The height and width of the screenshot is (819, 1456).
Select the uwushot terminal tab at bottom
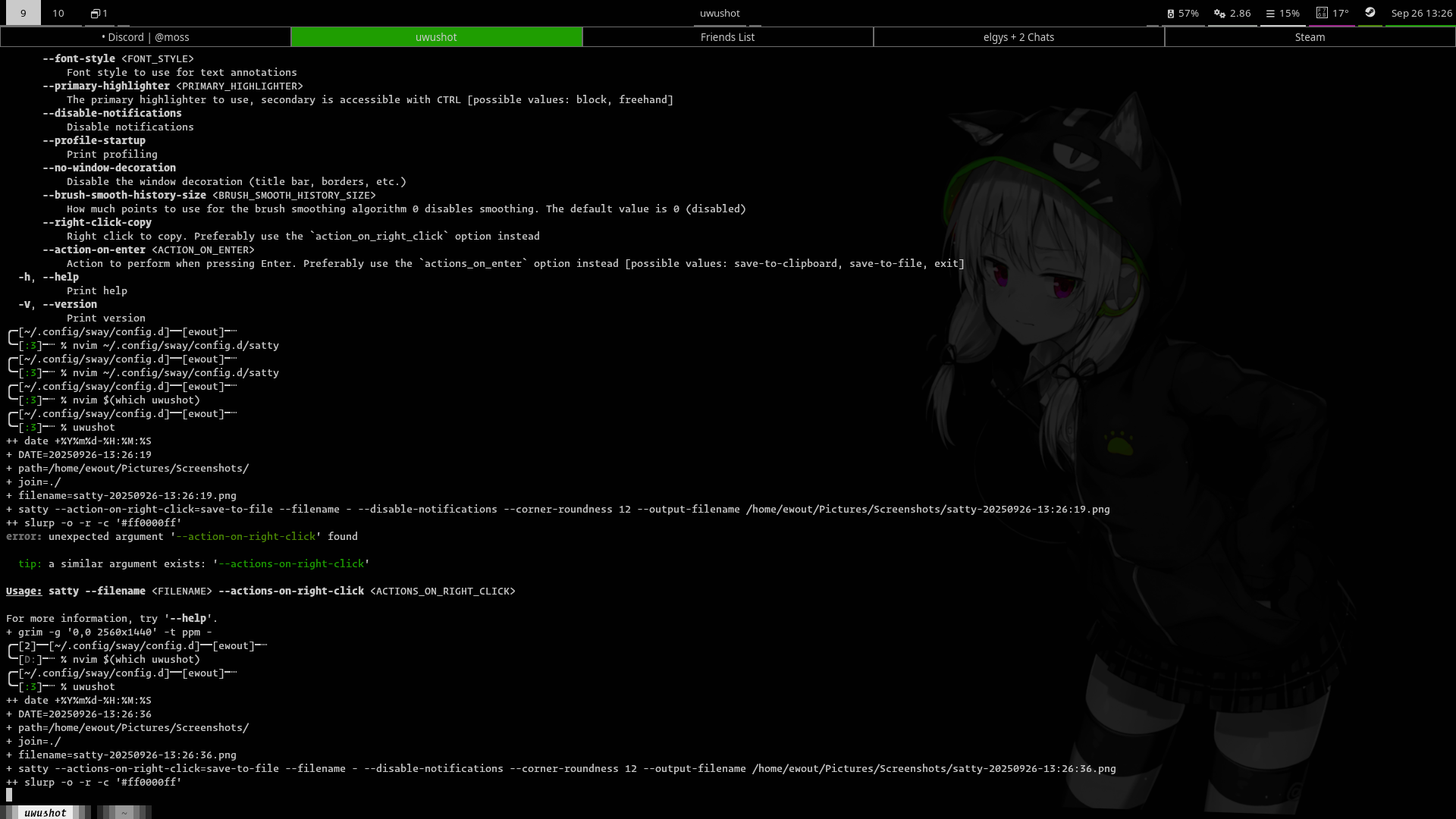pos(45,813)
